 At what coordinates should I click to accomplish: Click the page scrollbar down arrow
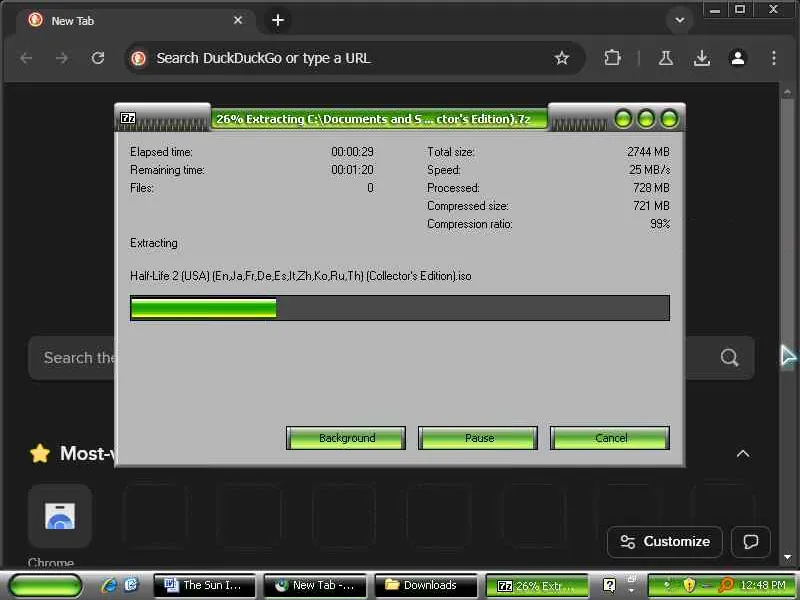(787, 557)
